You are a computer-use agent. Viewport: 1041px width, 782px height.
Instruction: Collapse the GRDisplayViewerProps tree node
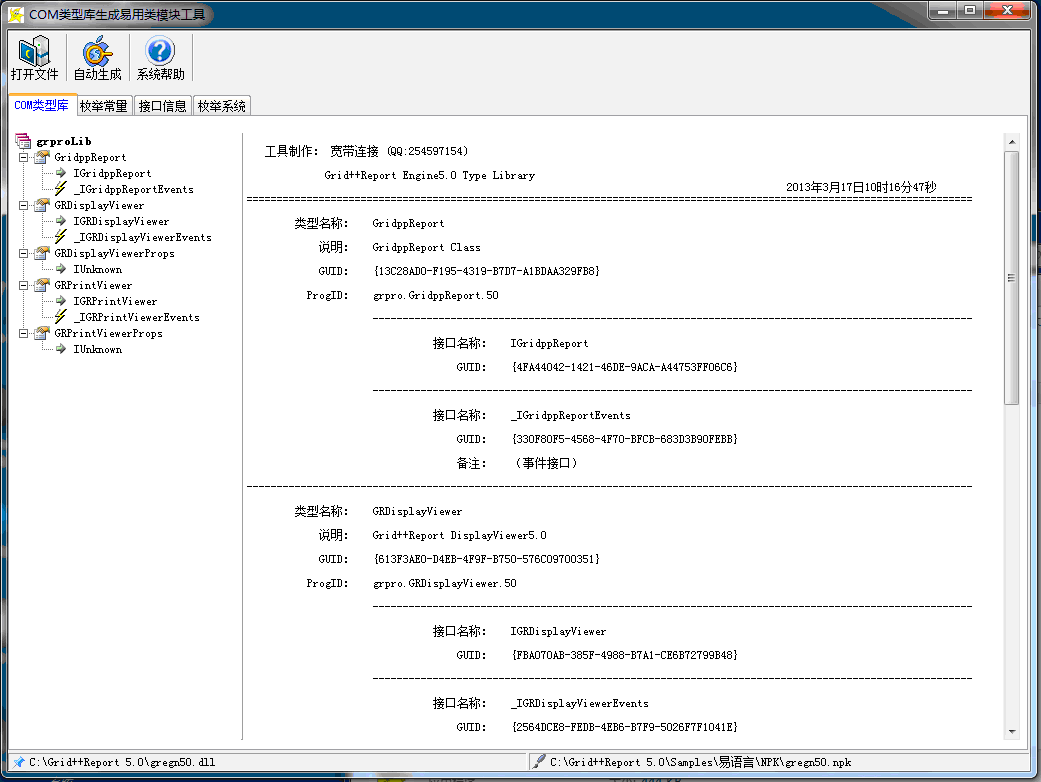pos(23,253)
